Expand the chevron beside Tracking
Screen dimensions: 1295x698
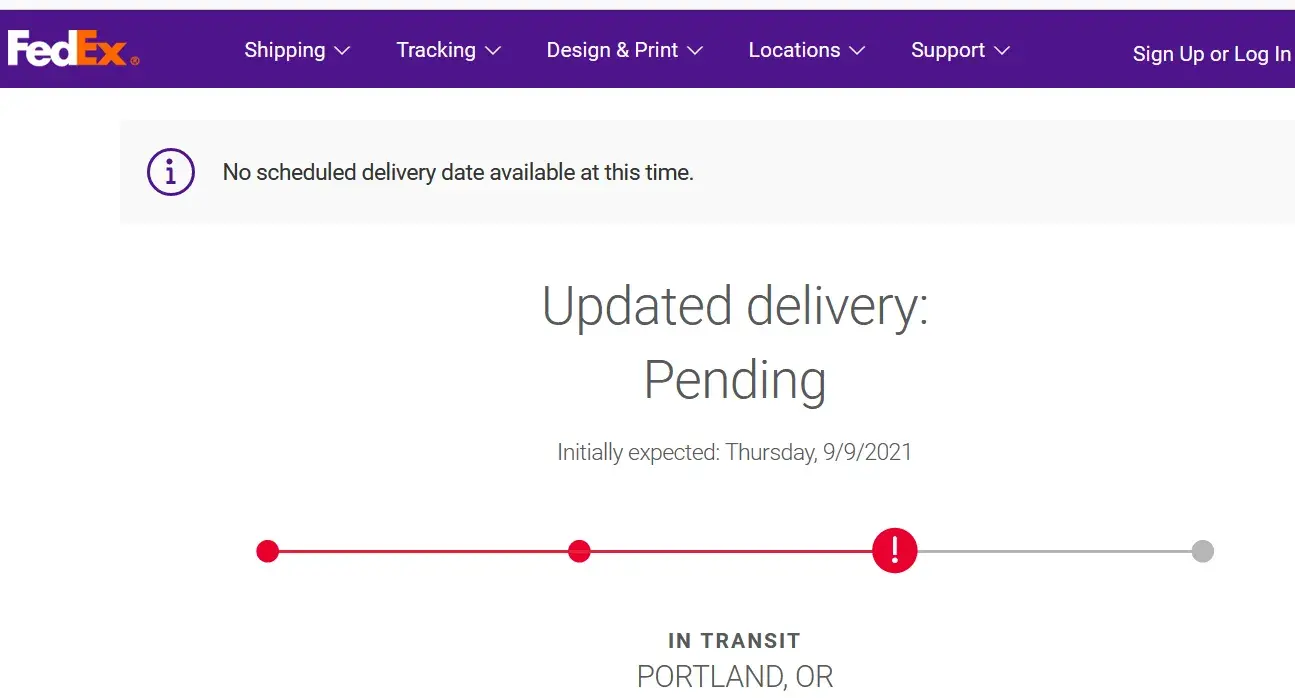click(x=493, y=50)
